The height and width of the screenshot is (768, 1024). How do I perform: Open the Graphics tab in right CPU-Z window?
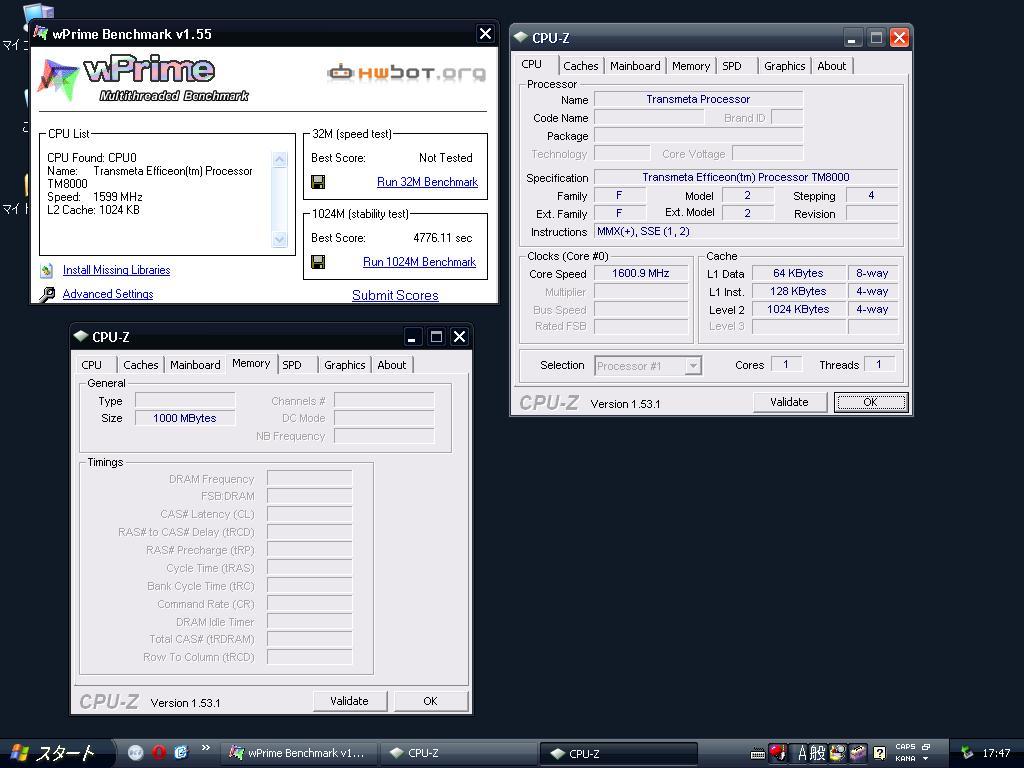(x=784, y=66)
